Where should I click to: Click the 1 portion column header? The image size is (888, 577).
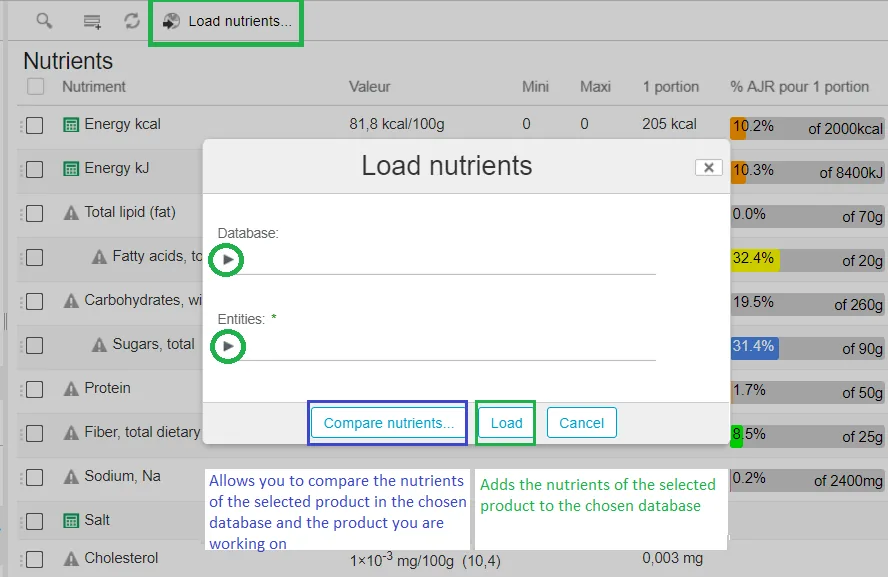coord(671,87)
